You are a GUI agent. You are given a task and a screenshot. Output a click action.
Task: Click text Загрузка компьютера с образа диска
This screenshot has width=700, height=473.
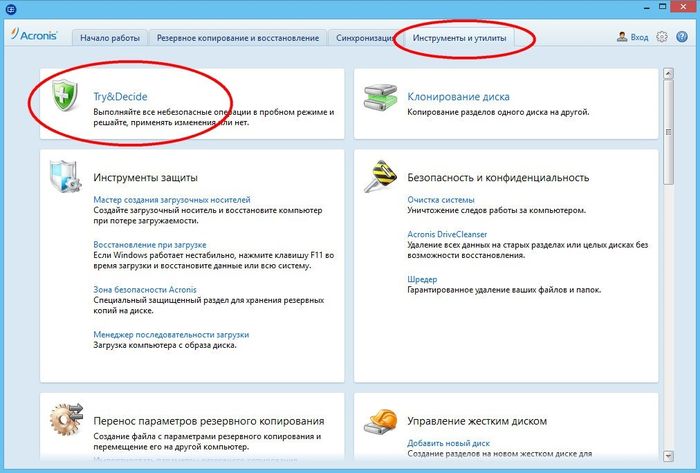[165, 345]
